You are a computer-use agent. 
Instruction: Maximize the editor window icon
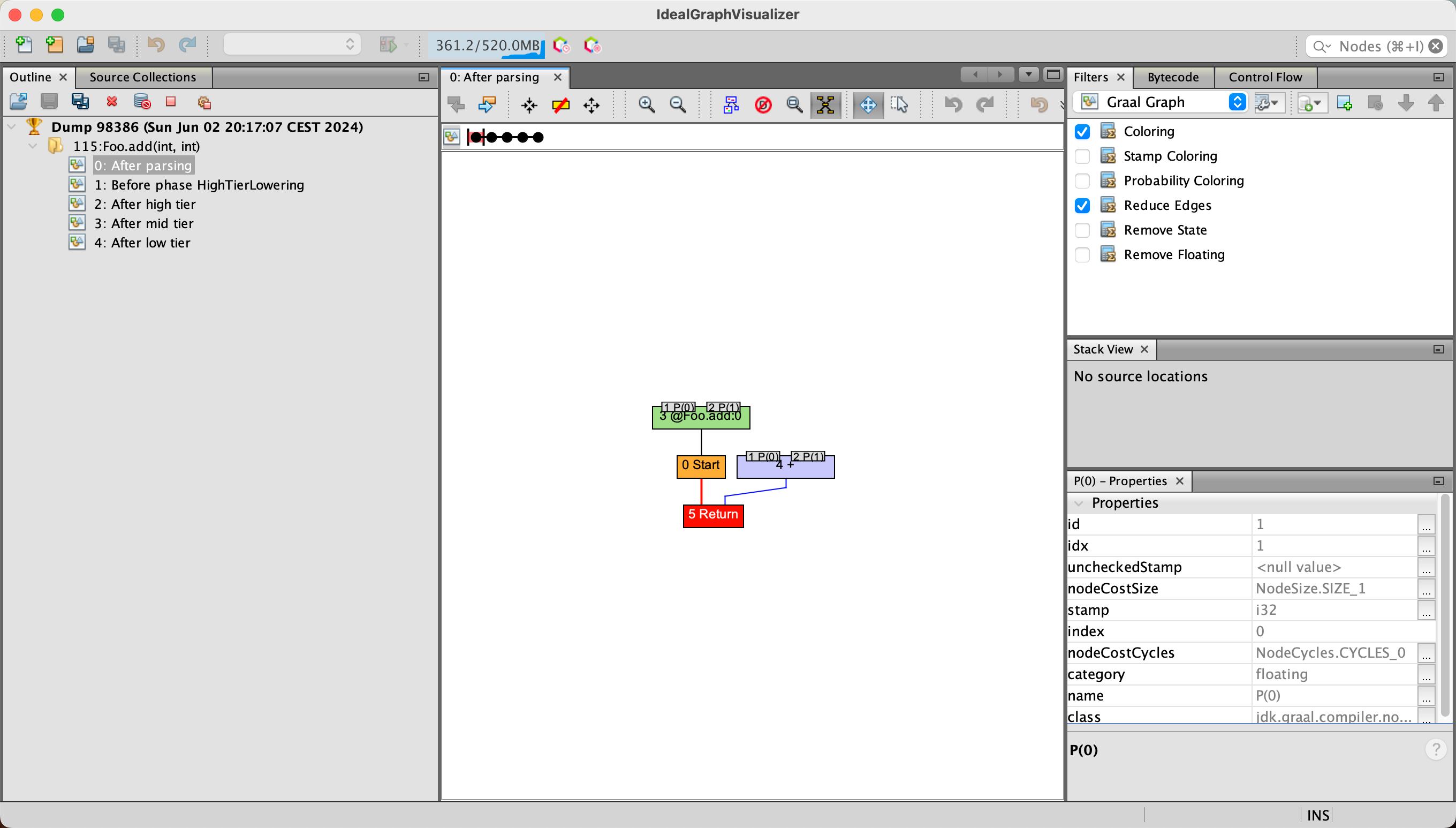tap(1053, 74)
